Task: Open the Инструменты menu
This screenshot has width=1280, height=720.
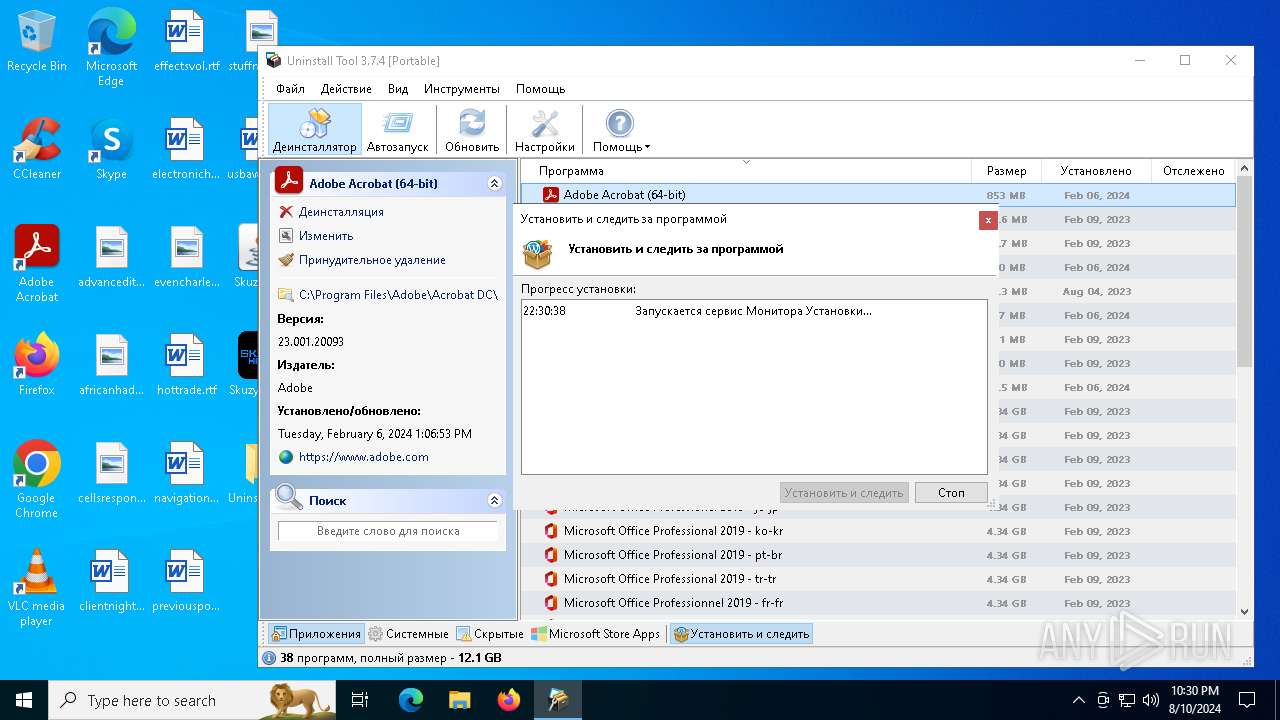Action: pos(461,89)
